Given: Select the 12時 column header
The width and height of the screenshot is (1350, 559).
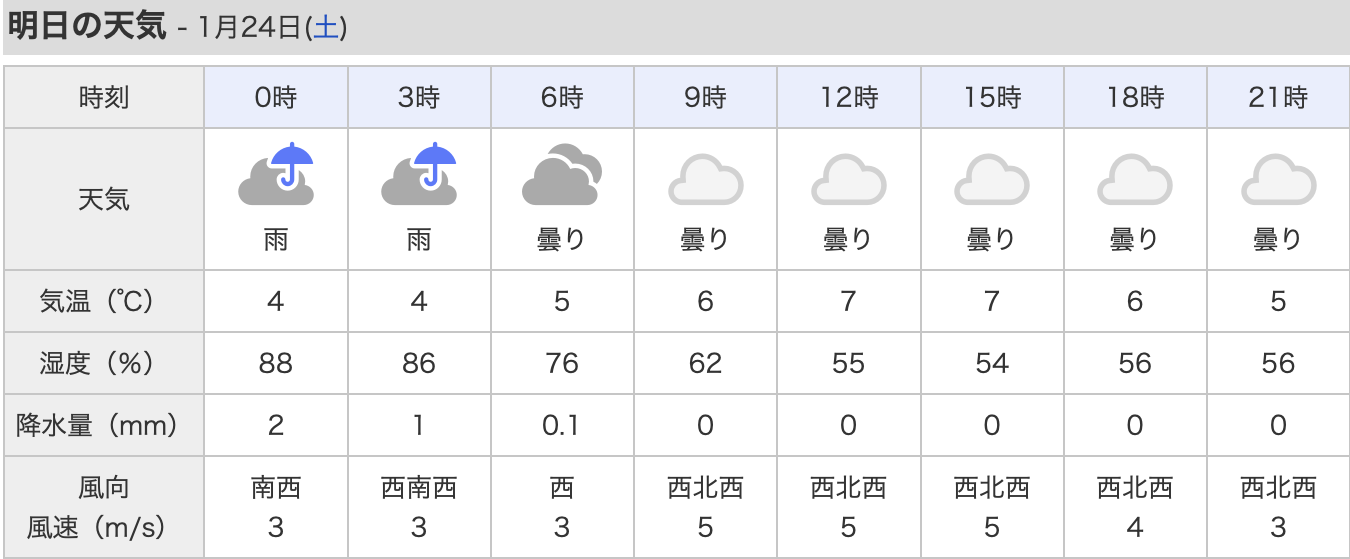Looking at the screenshot, I should [848, 98].
